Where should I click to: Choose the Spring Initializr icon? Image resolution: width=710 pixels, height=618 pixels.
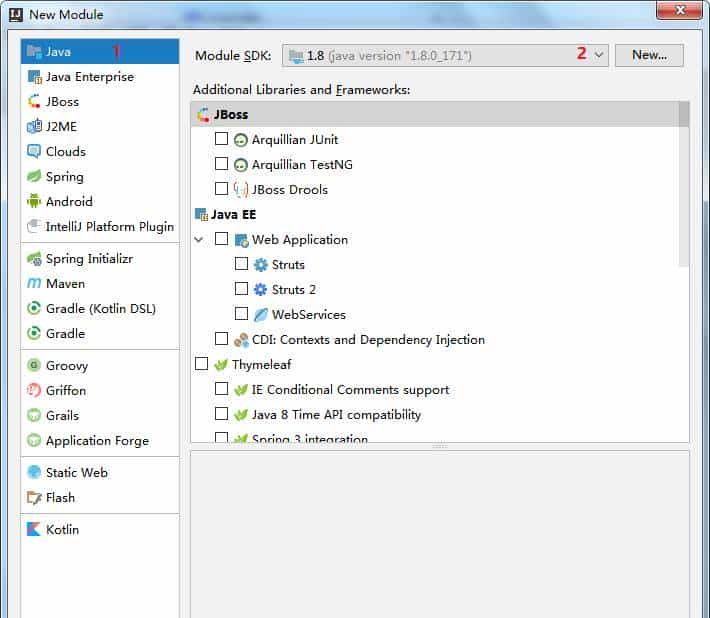(34, 259)
